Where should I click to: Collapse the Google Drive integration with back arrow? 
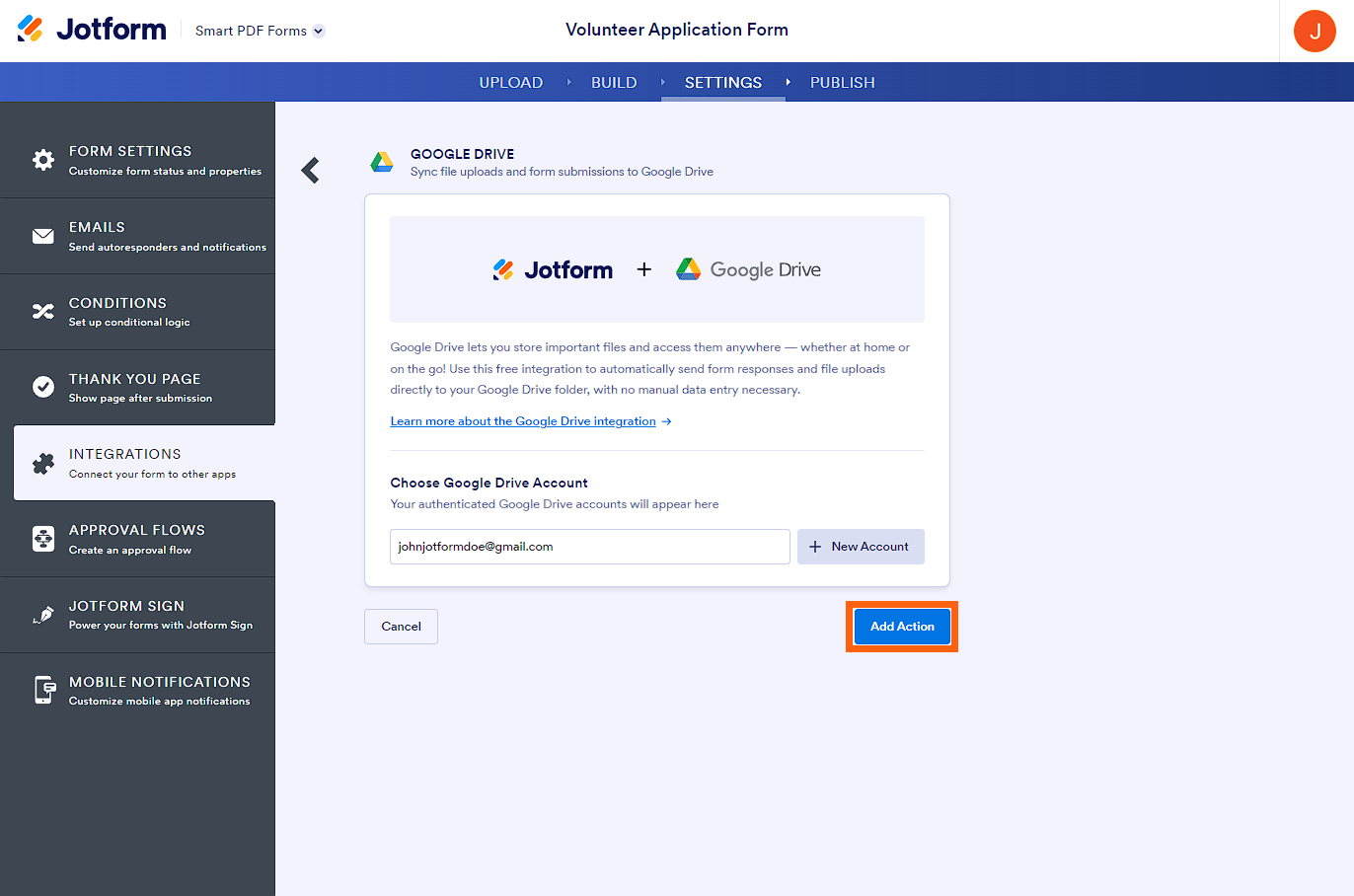(x=310, y=170)
